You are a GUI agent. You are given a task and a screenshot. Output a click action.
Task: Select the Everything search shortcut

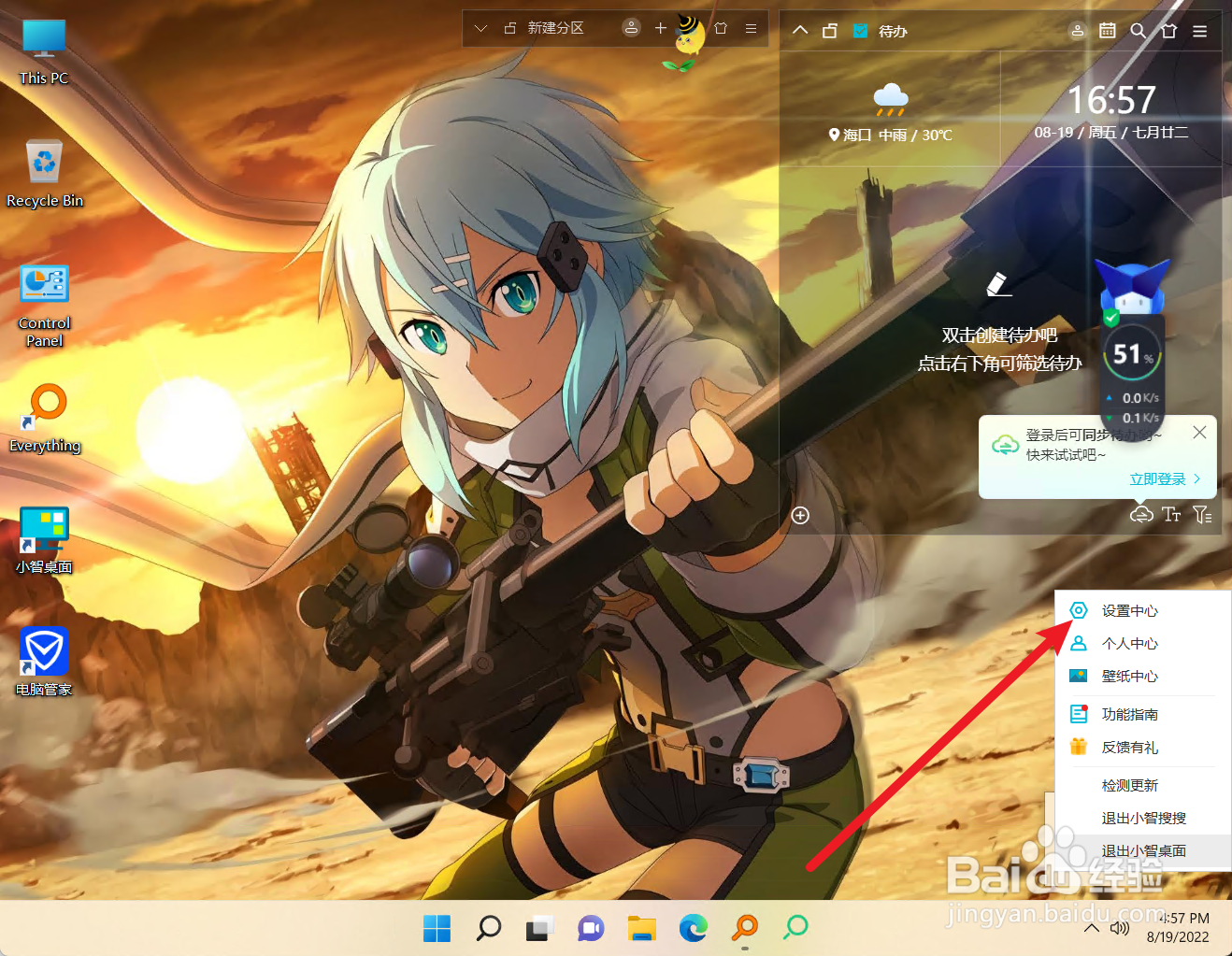point(45,419)
